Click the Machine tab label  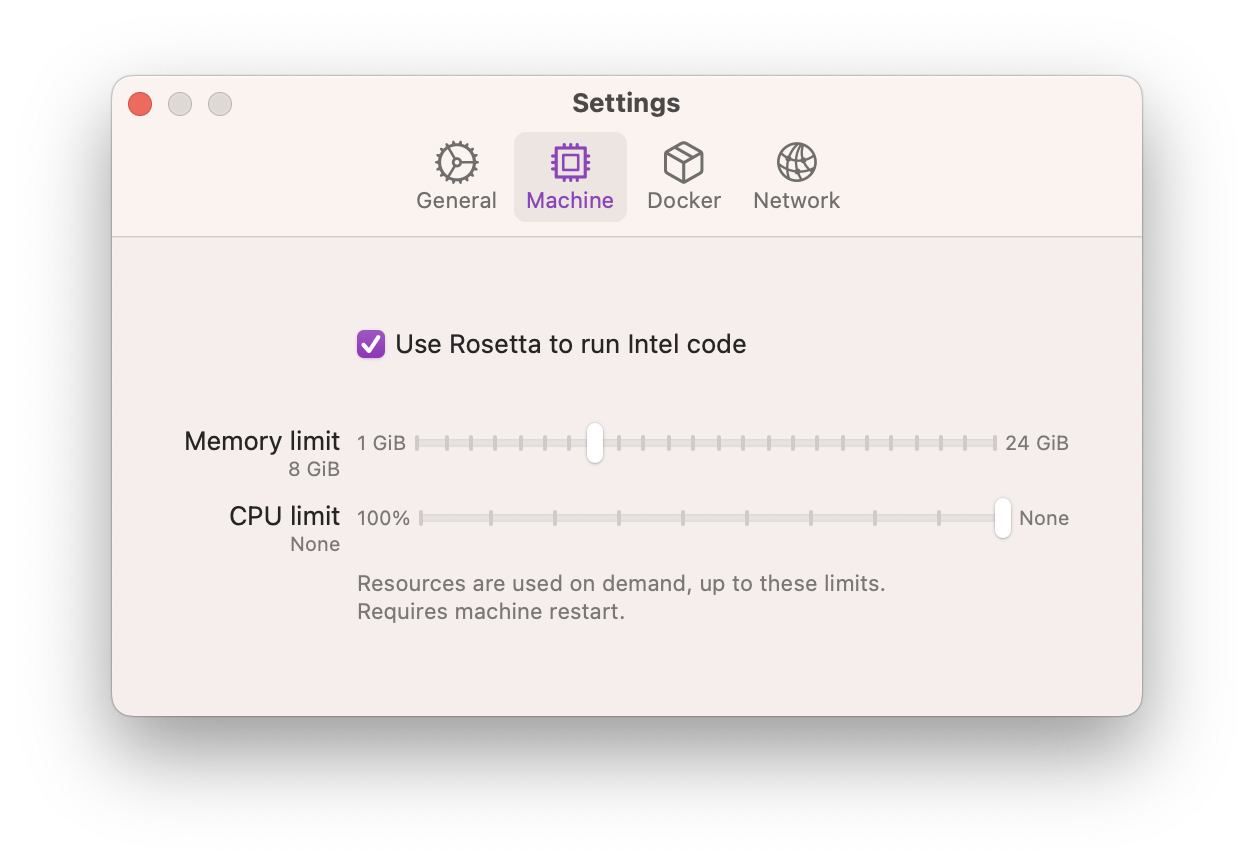coord(570,200)
